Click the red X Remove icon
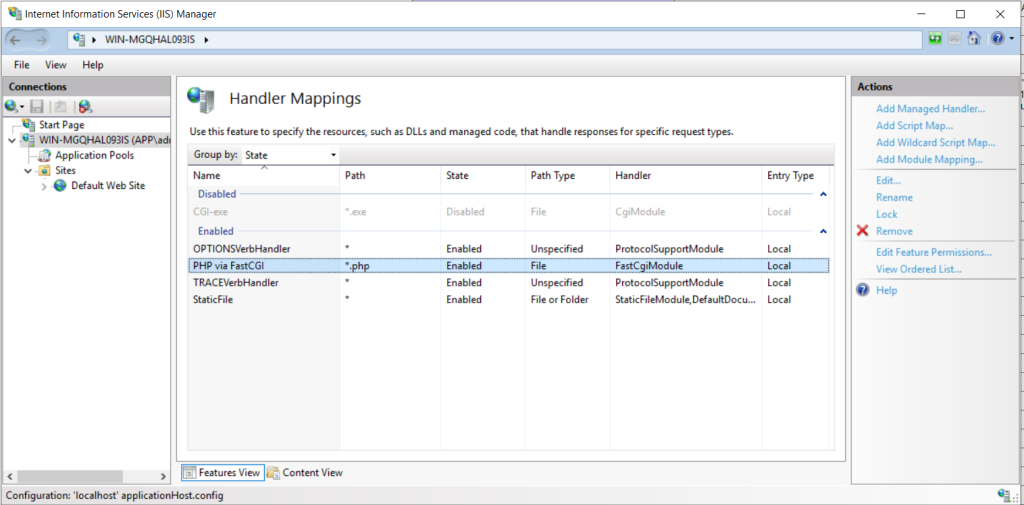 tap(863, 231)
